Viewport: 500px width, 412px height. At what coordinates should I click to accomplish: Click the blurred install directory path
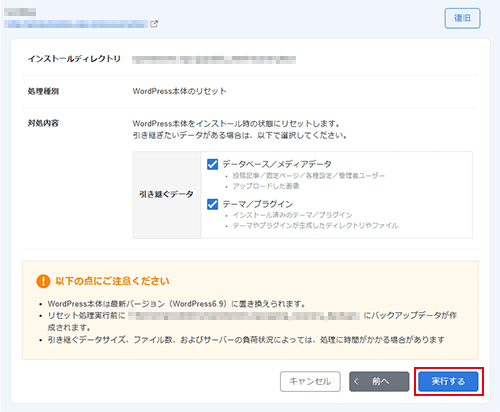click(214, 59)
